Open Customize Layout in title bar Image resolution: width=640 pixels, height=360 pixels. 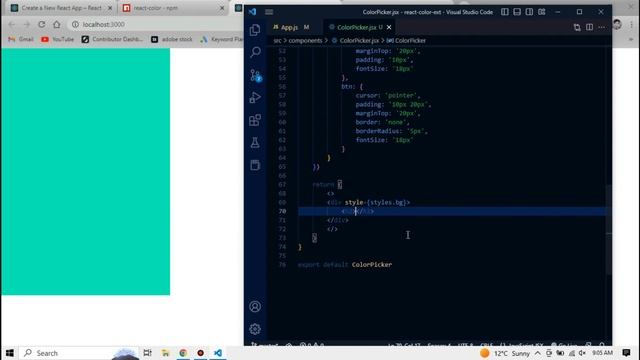pos(542,12)
